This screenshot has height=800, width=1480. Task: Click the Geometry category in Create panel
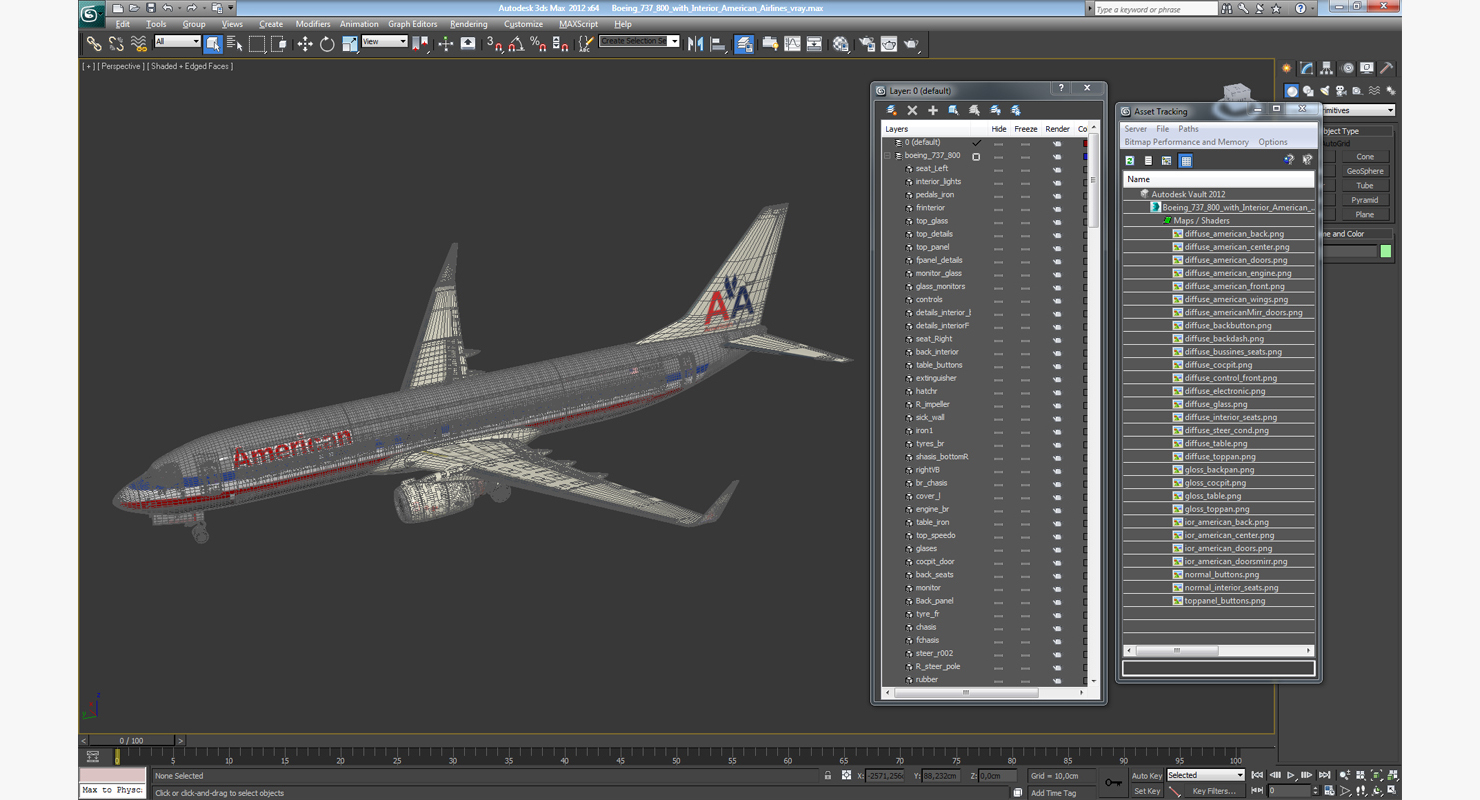point(1291,91)
